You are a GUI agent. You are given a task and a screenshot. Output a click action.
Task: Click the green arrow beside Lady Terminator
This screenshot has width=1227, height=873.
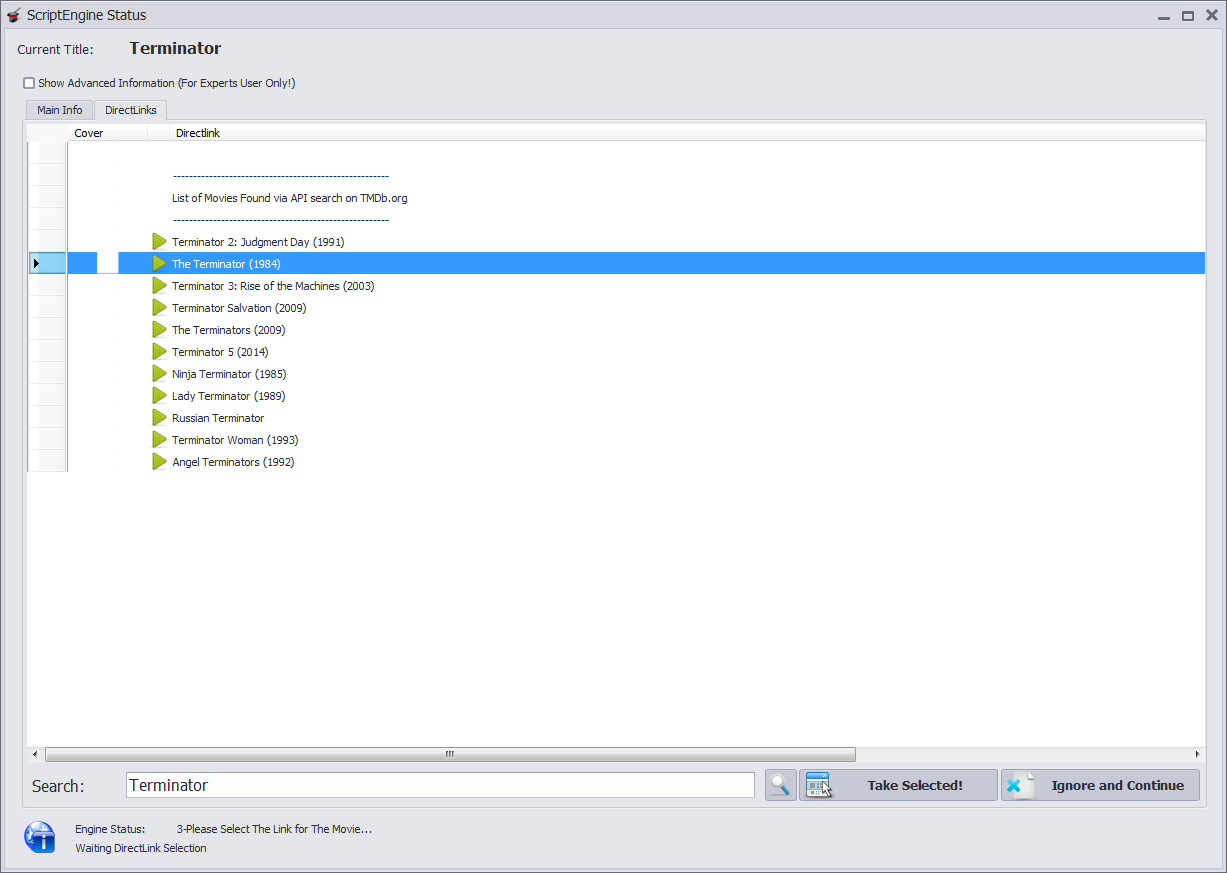click(x=159, y=396)
